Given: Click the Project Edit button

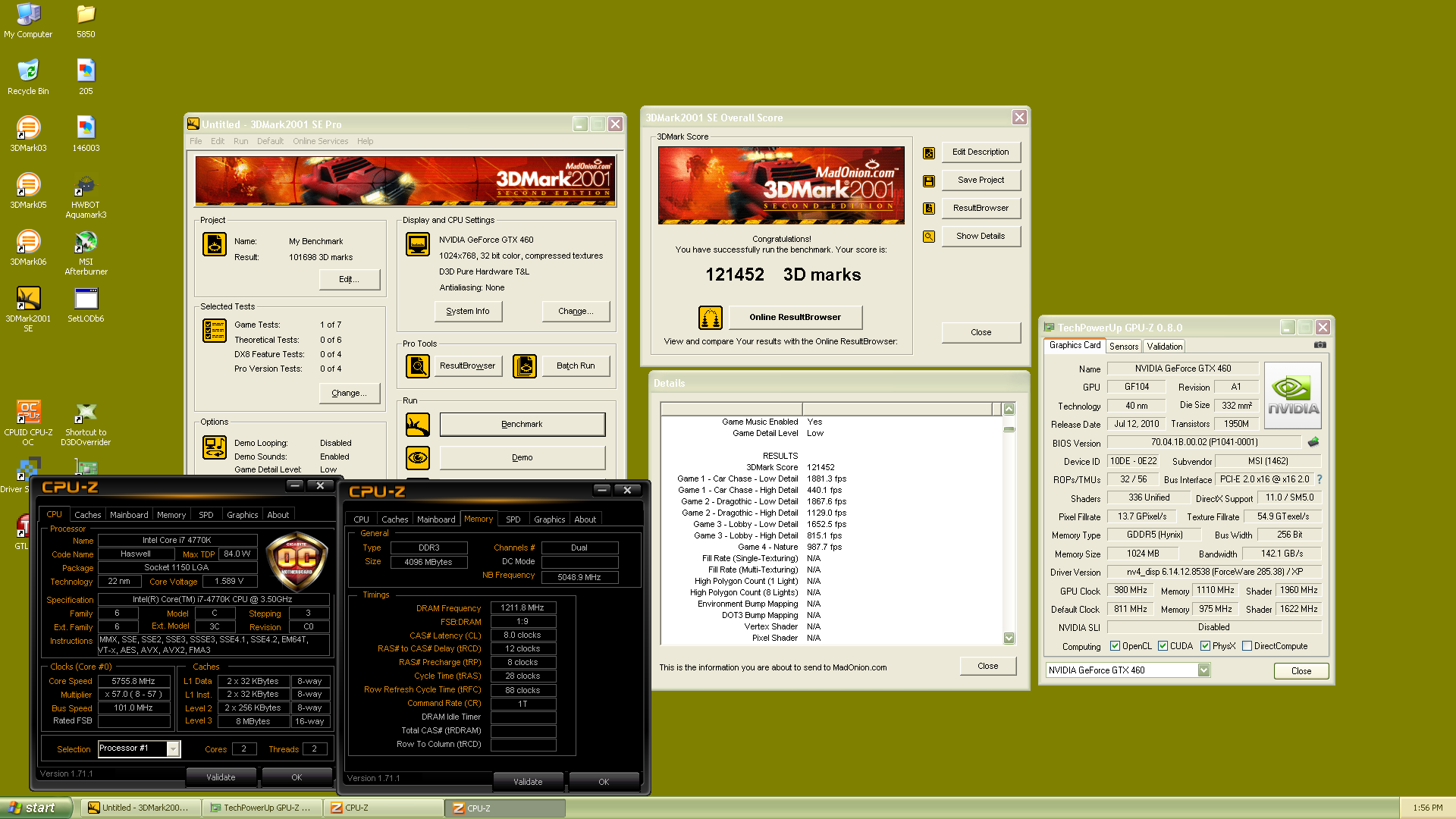Looking at the screenshot, I should point(349,279).
